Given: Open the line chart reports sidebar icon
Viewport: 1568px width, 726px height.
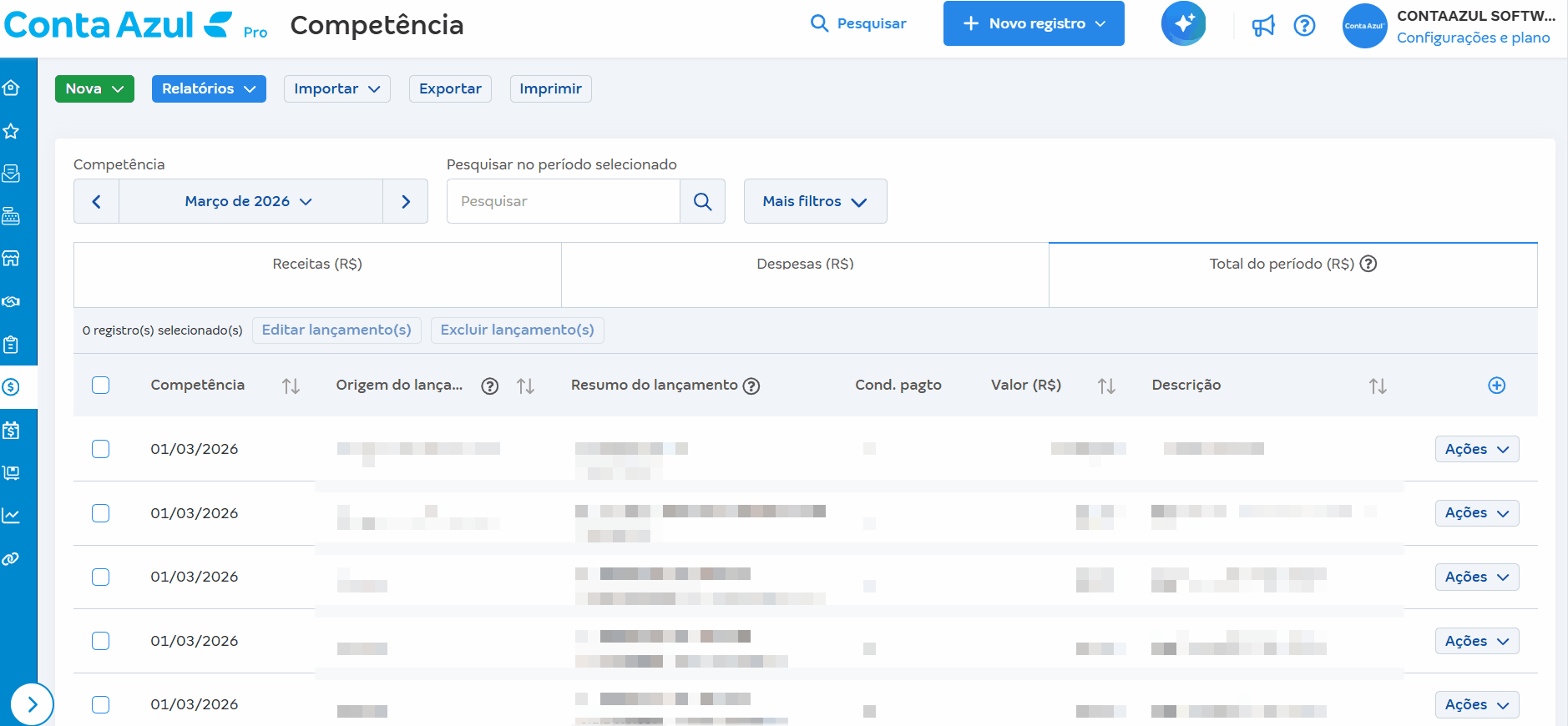Looking at the screenshot, I should [x=11, y=516].
